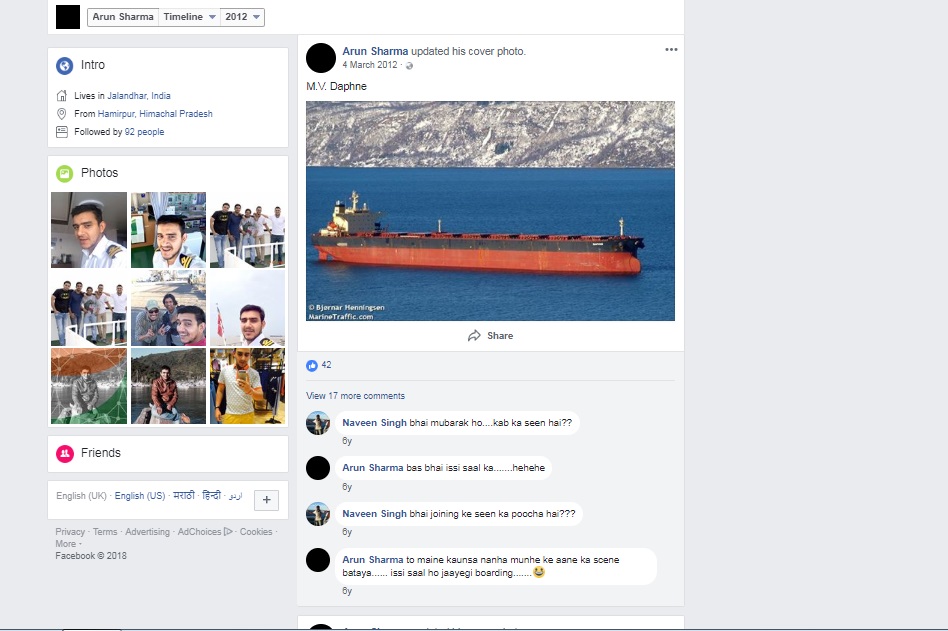This screenshot has height=631, width=948.
Task: Click the Share arrow icon
Action: point(475,335)
